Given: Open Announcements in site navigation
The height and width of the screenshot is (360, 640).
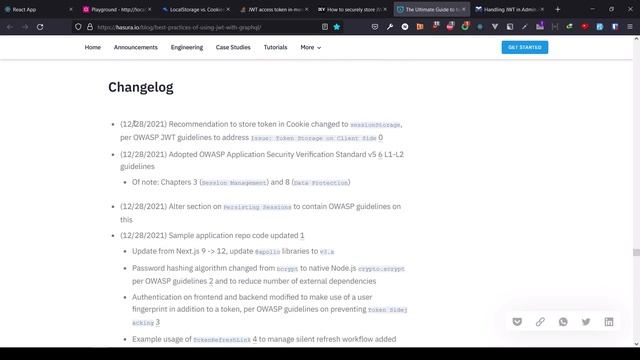Looking at the screenshot, I should (136, 47).
